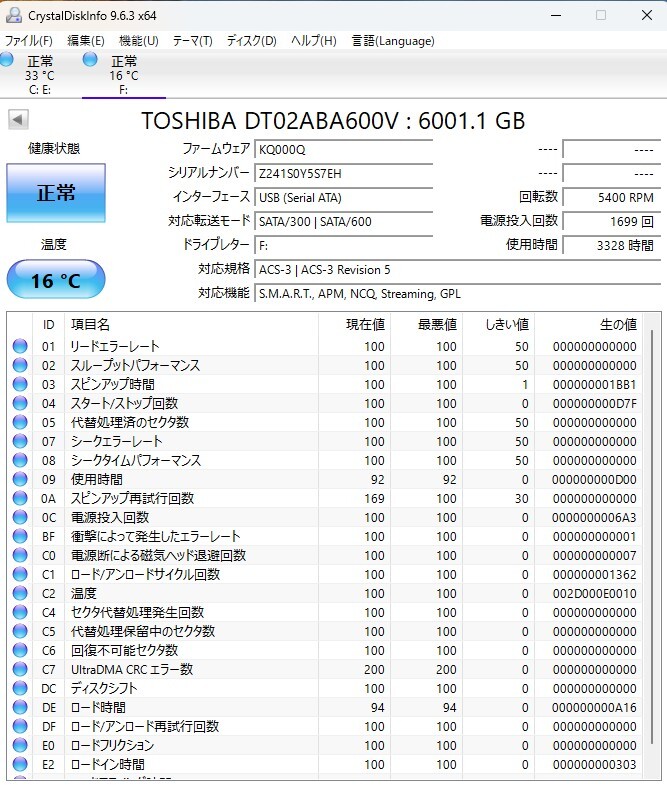Image resolution: width=667 pixels, height=785 pixels.
Task: Click the status orb for attribute 08
Action: click(x=20, y=461)
